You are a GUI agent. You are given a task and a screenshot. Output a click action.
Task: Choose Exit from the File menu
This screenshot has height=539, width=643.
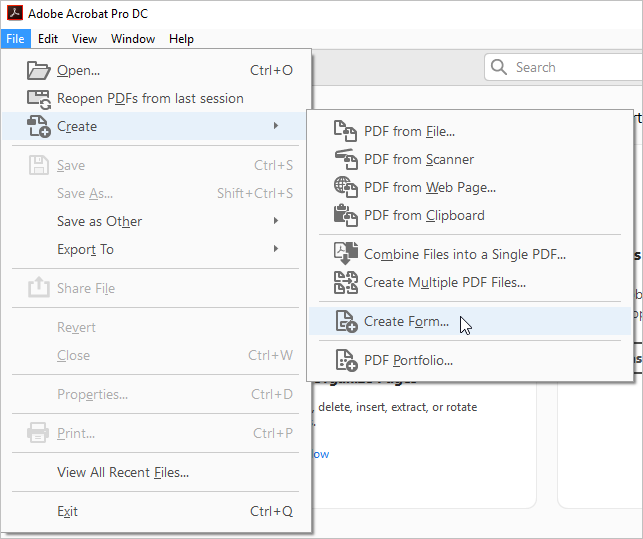point(155,512)
